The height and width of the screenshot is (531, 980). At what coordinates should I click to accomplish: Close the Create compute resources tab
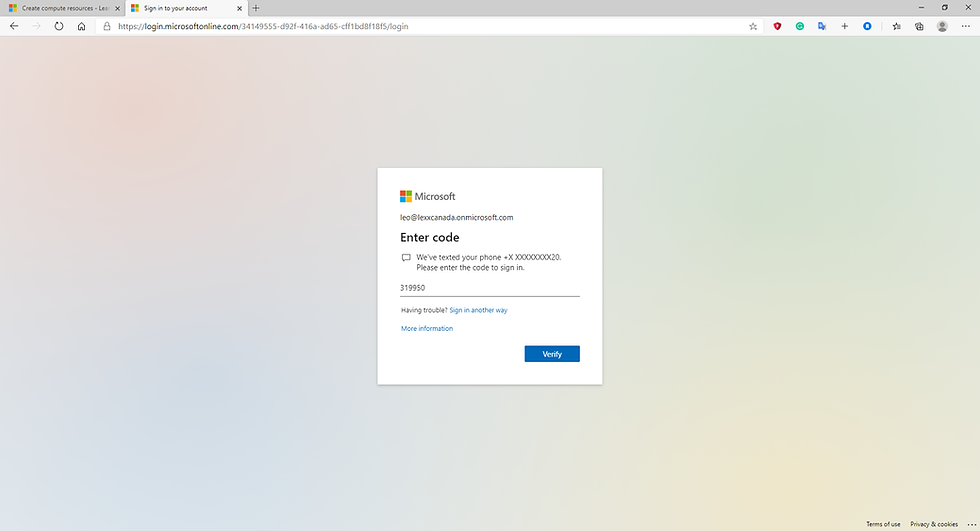(x=118, y=8)
